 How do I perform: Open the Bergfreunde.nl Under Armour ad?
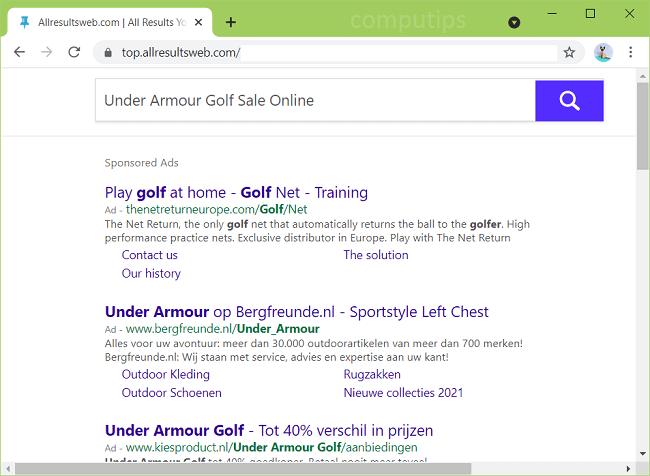(x=296, y=312)
